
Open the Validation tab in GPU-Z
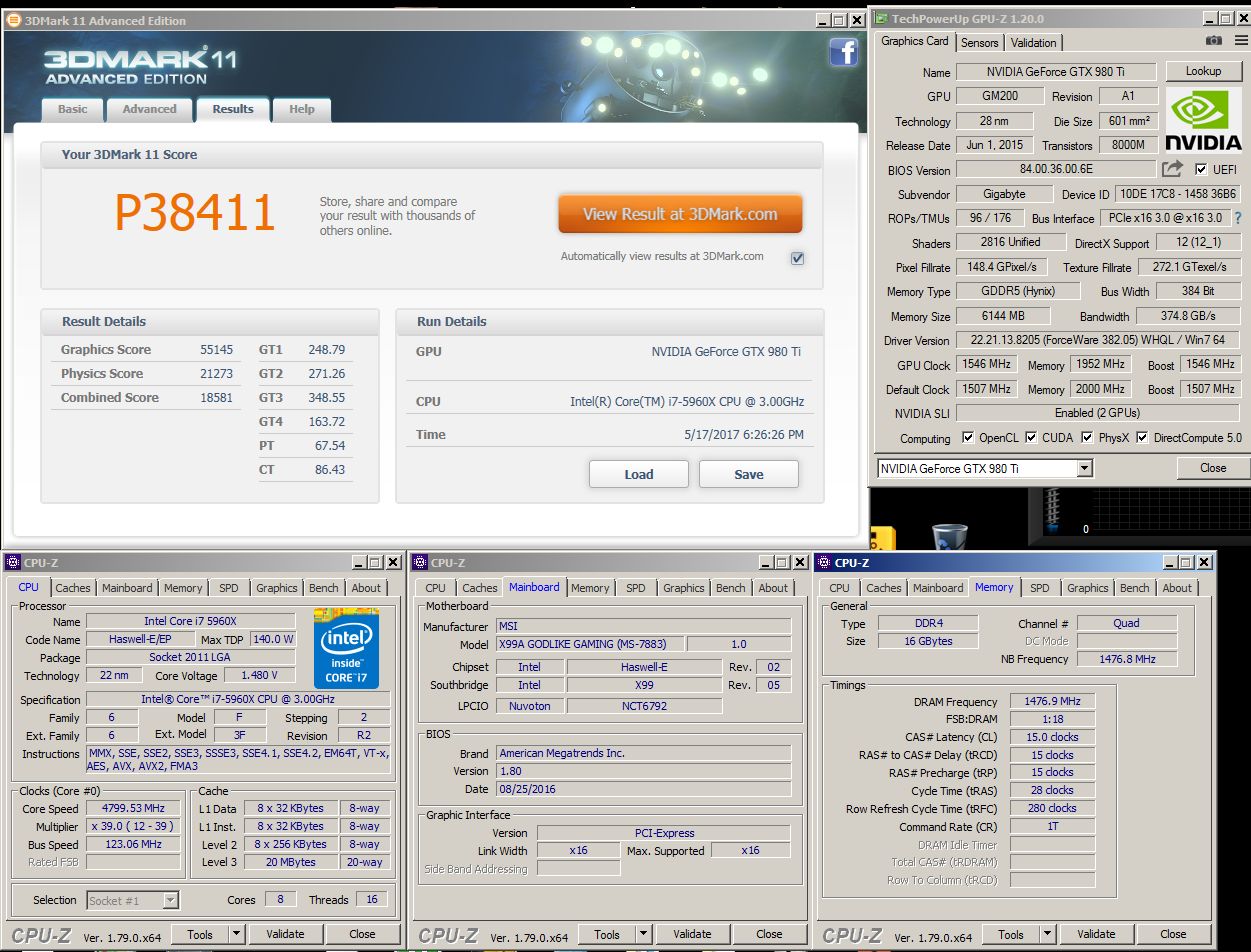[x=1033, y=43]
